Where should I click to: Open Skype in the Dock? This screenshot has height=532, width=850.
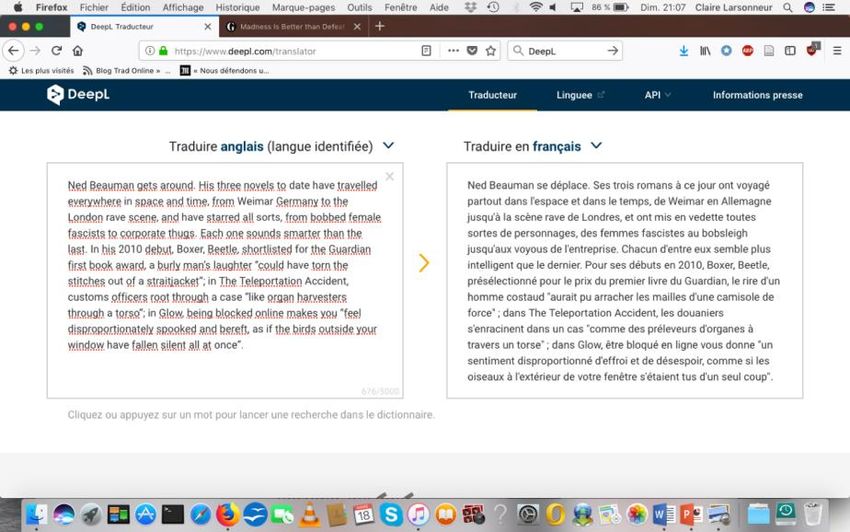pyautogui.click(x=391, y=514)
